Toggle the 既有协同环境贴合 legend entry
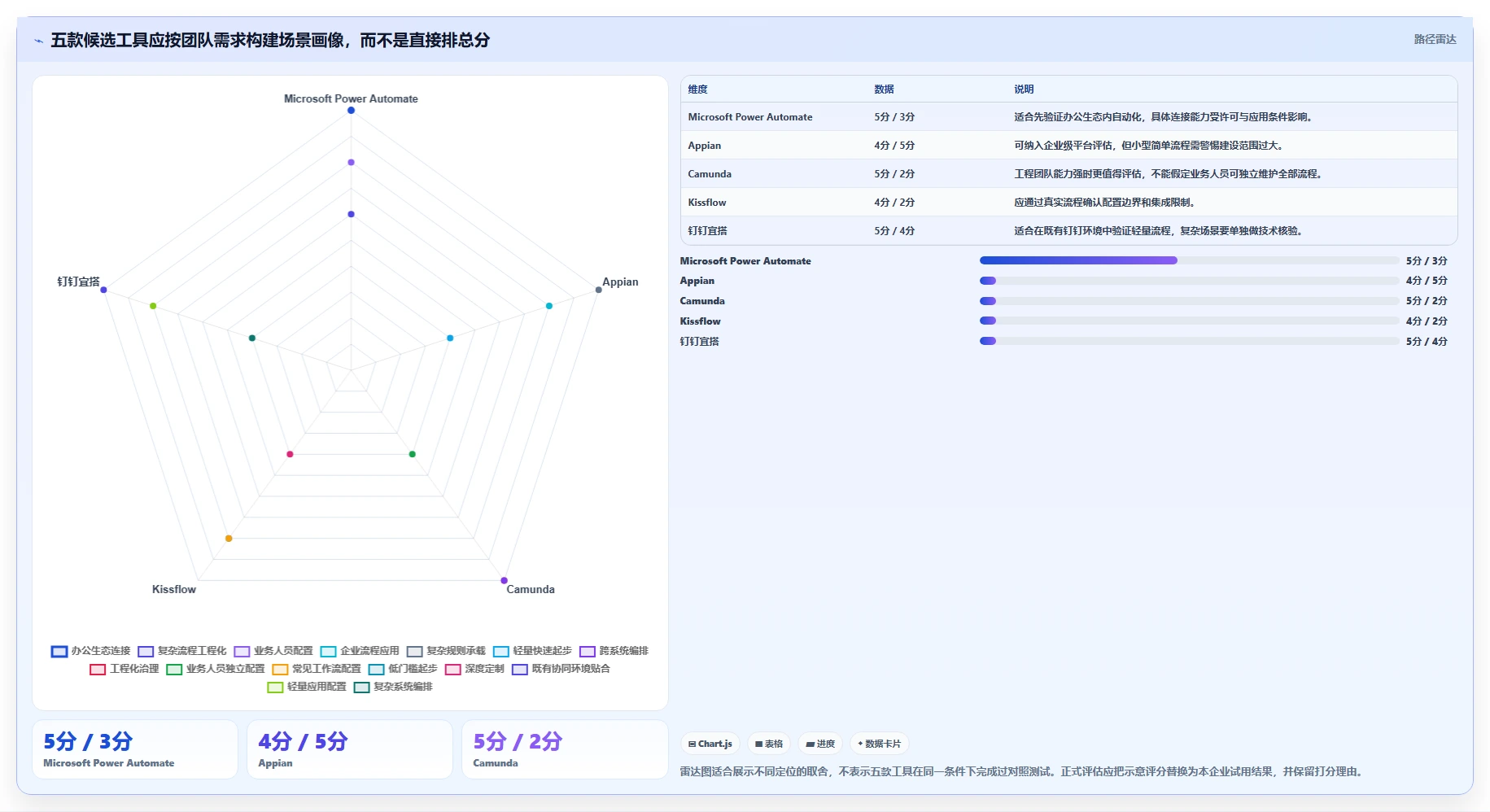1490x812 pixels. pos(561,669)
